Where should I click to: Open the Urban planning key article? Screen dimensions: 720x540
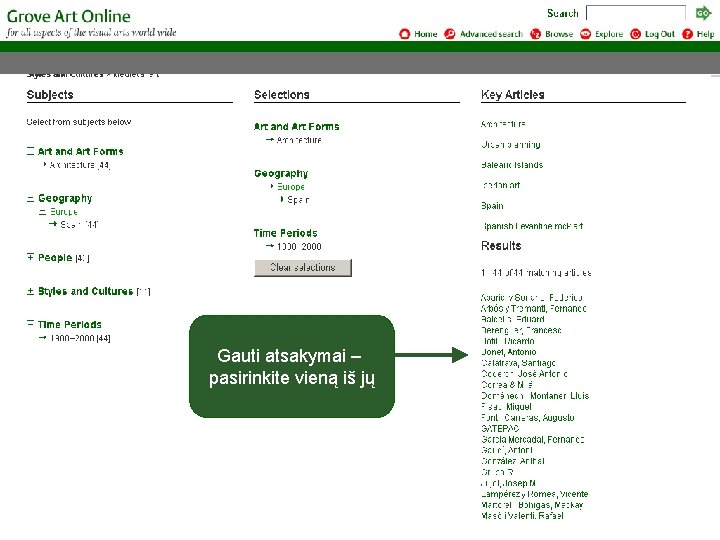511,145
